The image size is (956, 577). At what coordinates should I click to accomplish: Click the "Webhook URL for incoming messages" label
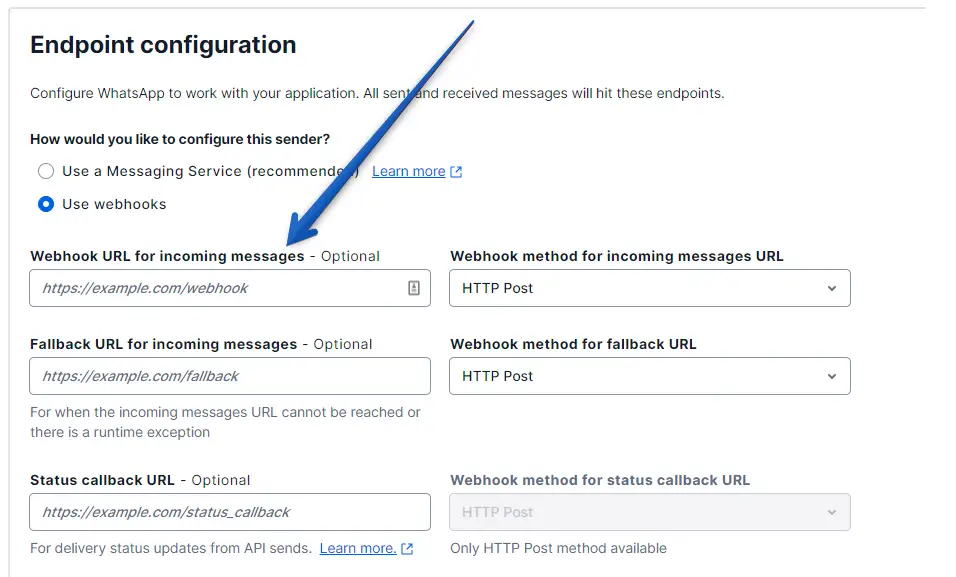tap(167, 256)
